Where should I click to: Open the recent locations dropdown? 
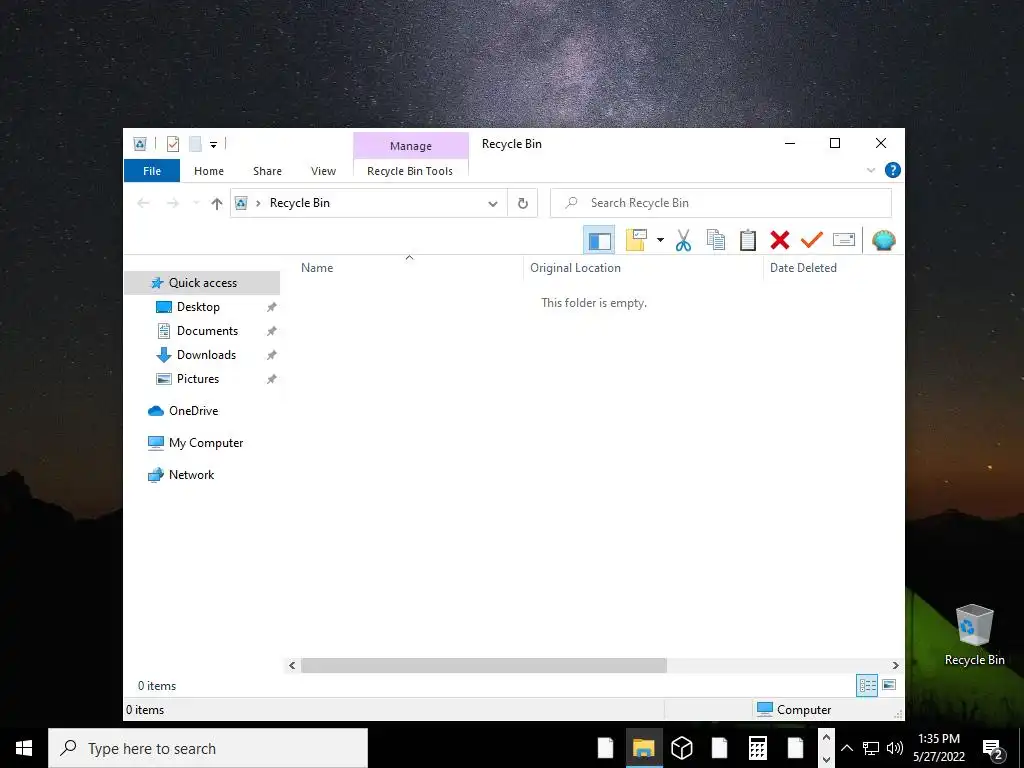pyautogui.click(x=196, y=203)
